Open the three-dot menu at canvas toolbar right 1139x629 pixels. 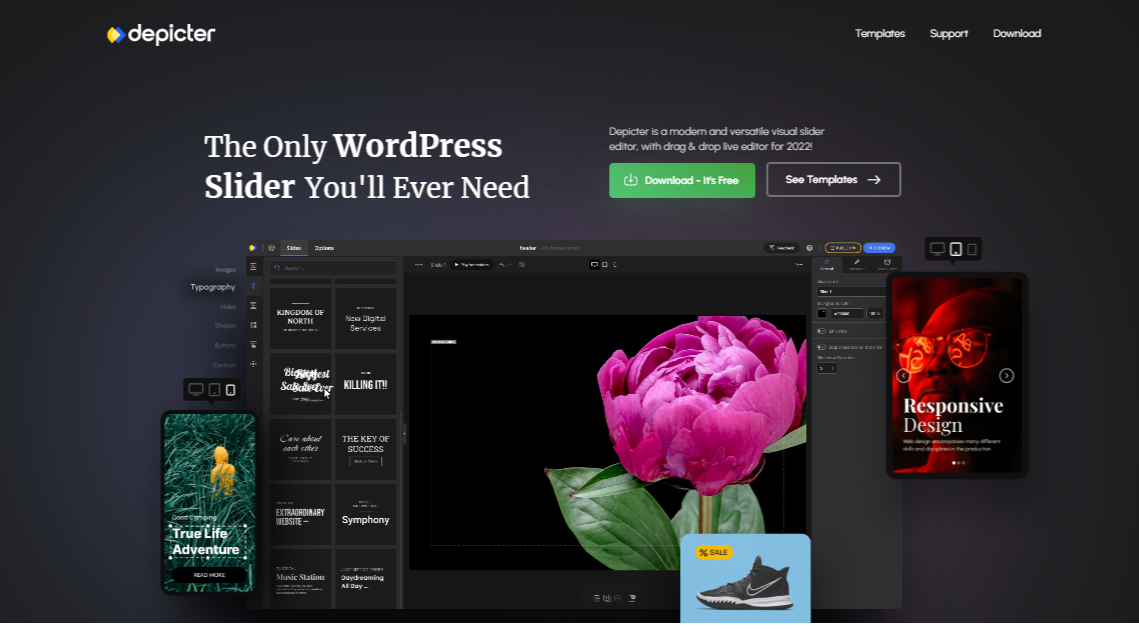pos(799,265)
